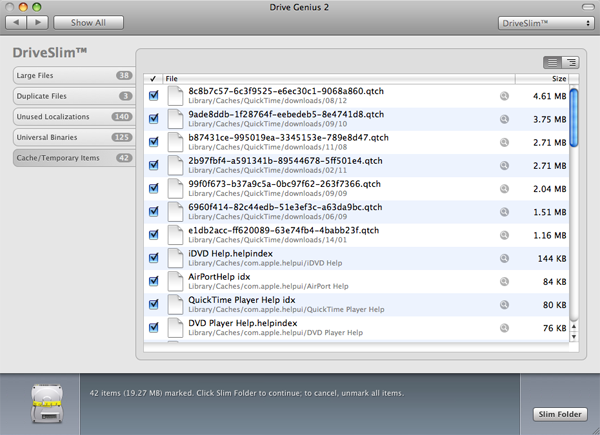Image resolution: width=600 pixels, height=435 pixels.
Task: Uncheck the 6960f414 qtch file
Action: pos(153,211)
